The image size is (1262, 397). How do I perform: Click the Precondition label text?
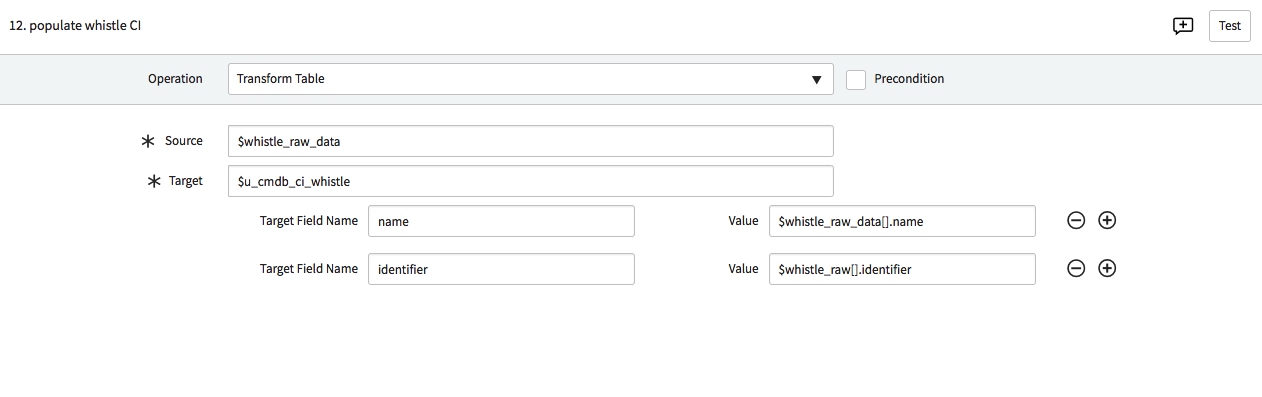[x=909, y=78]
